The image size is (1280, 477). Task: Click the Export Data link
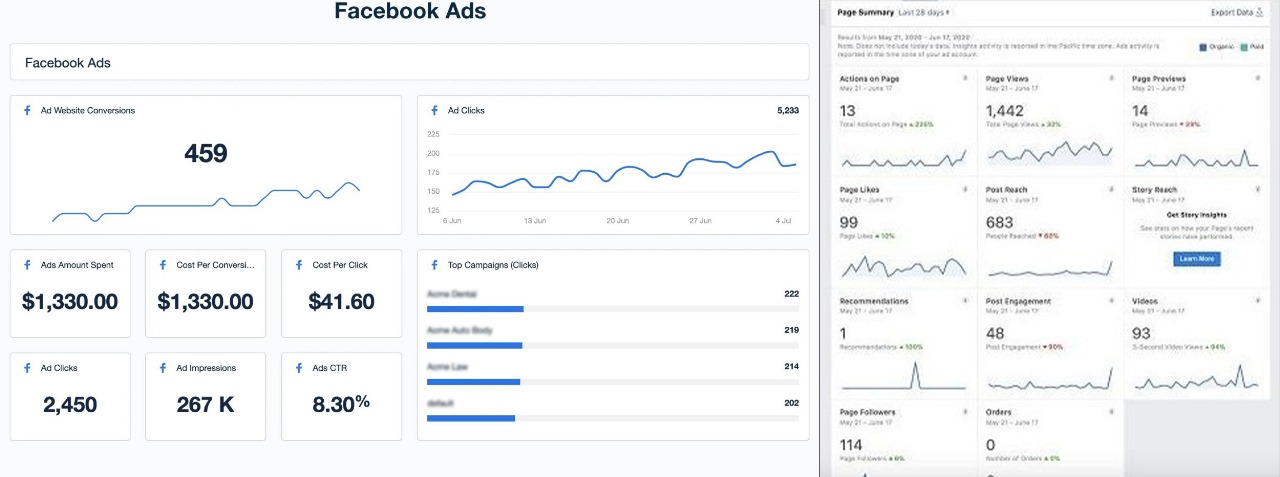pos(1231,13)
